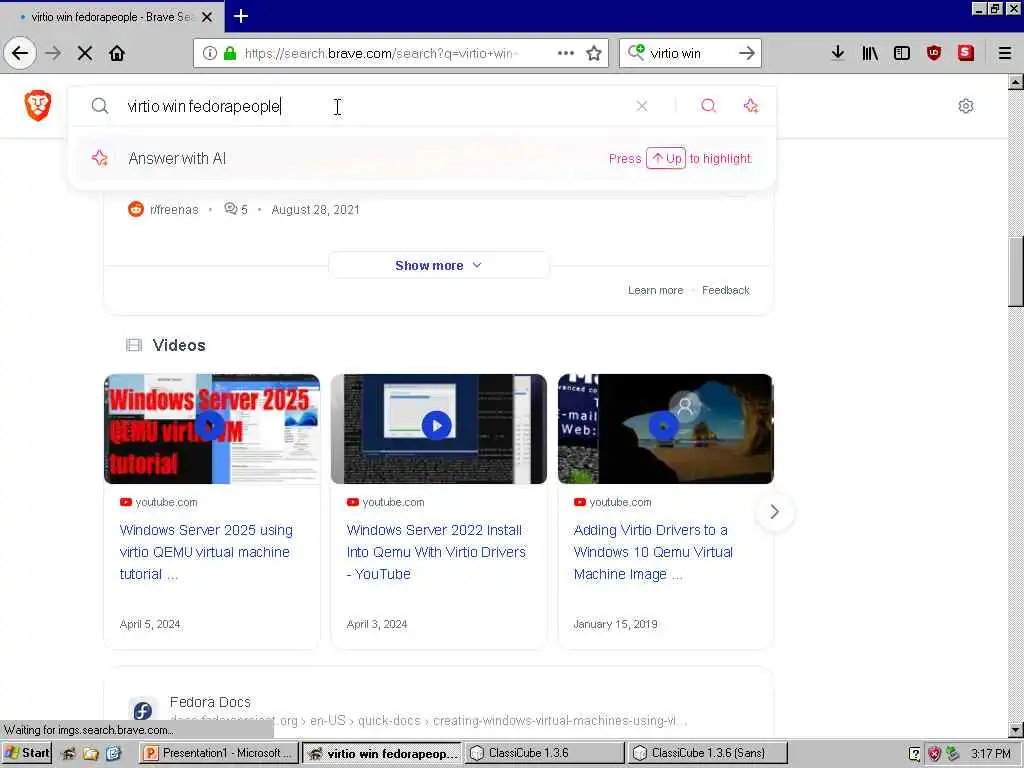This screenshot has height=768, width=1024.
Task: Open Windows Server 2022 Install Into Qemu link
Action: (x=436, y=552)
